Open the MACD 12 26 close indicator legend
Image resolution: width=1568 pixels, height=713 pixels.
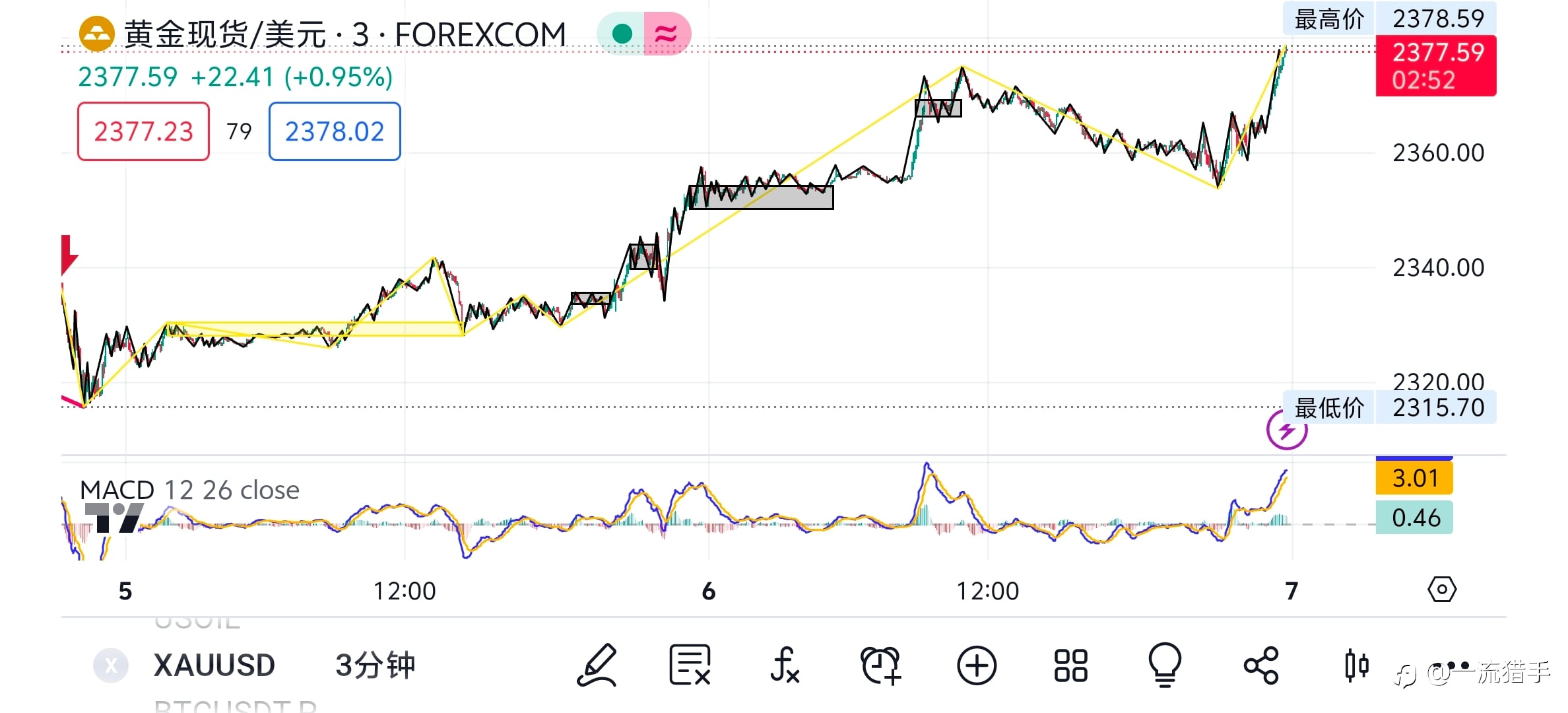189,490
